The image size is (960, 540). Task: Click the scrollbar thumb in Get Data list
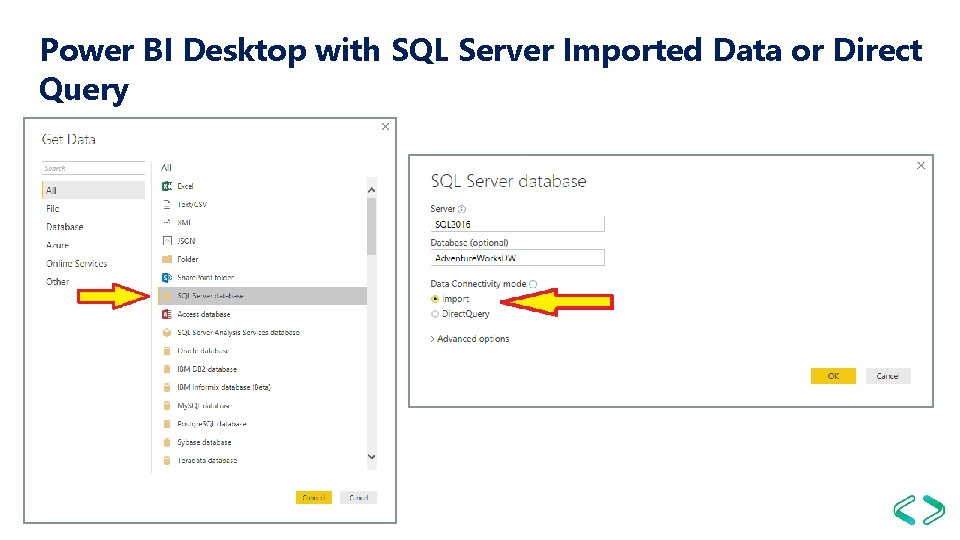(x=371, y=227)
